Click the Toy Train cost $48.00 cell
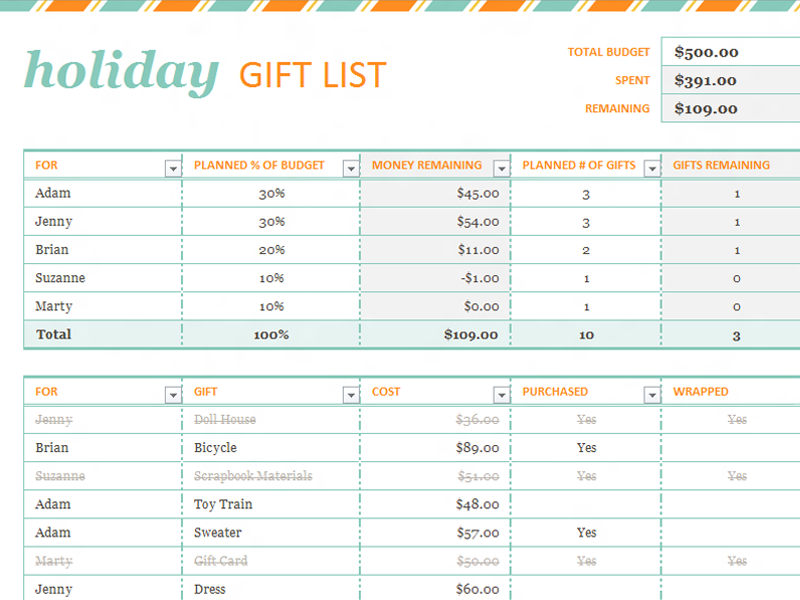 435,505
